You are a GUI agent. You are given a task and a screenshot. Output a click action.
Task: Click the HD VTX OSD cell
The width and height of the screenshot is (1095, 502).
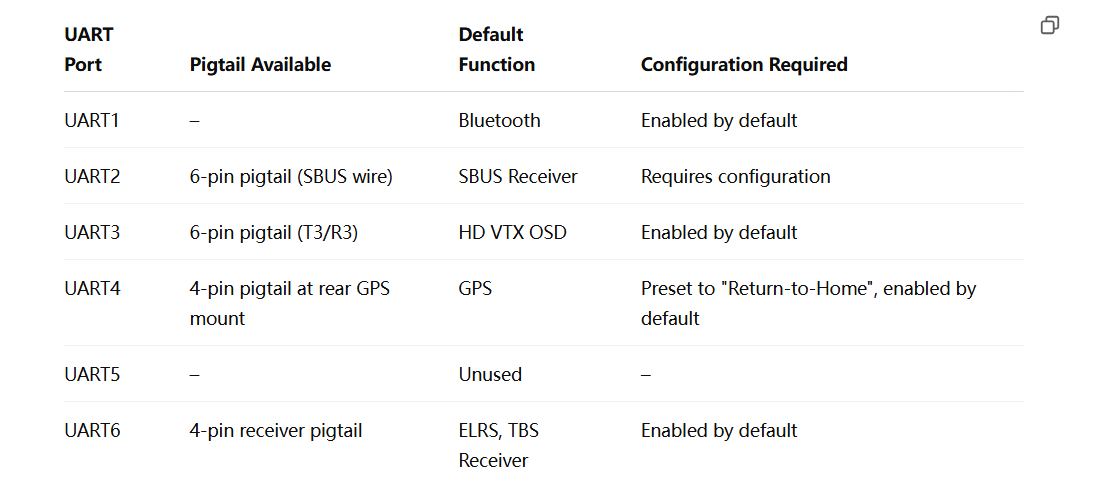[513, 232]
